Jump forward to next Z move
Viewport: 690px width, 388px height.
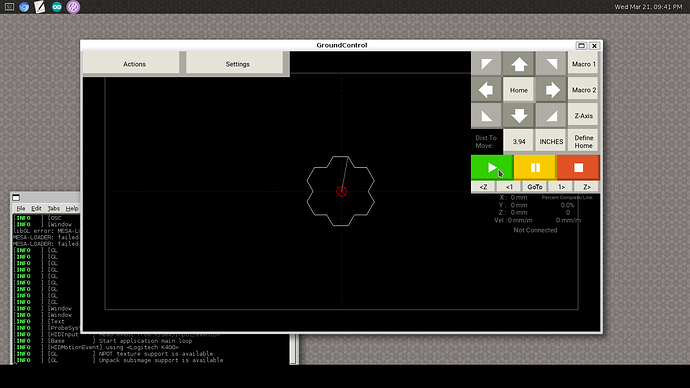pos(587,187)
